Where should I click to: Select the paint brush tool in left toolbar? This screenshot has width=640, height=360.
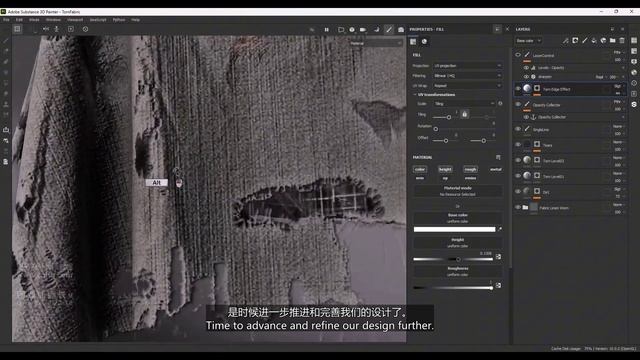pyautogui.click(x=6, y=41)
